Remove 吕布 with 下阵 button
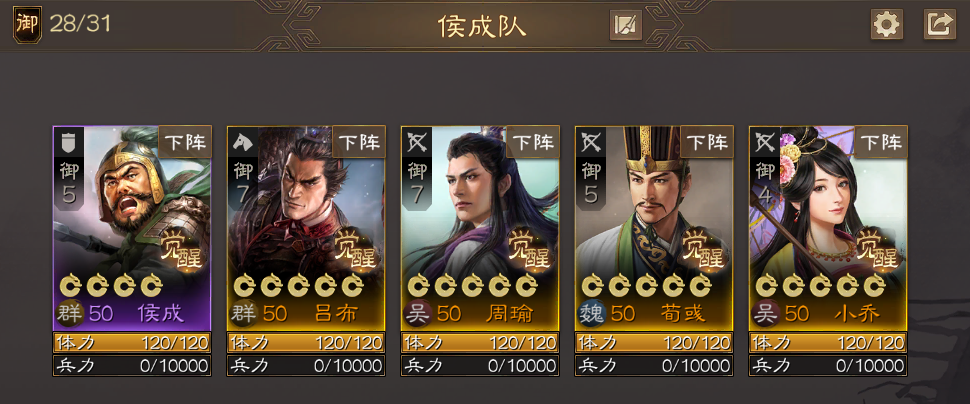The image size is (970, 404). pos(359,142)
